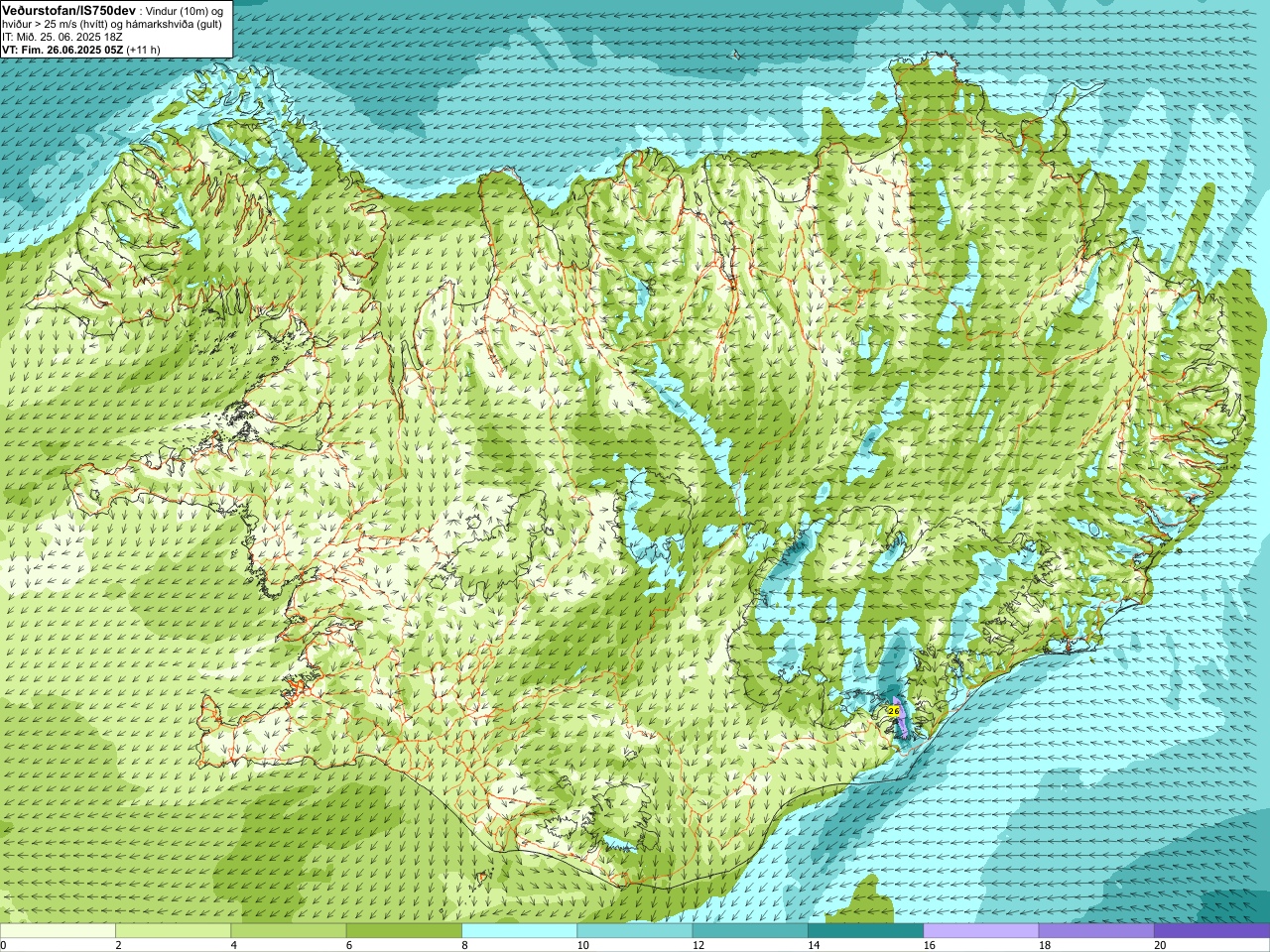Click the legend value '16'
The image size is (1270, 952).
tap(930, 946)
